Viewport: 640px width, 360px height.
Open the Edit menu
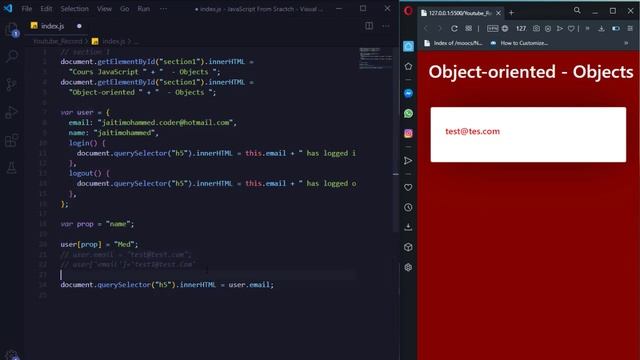pos(46,9)
